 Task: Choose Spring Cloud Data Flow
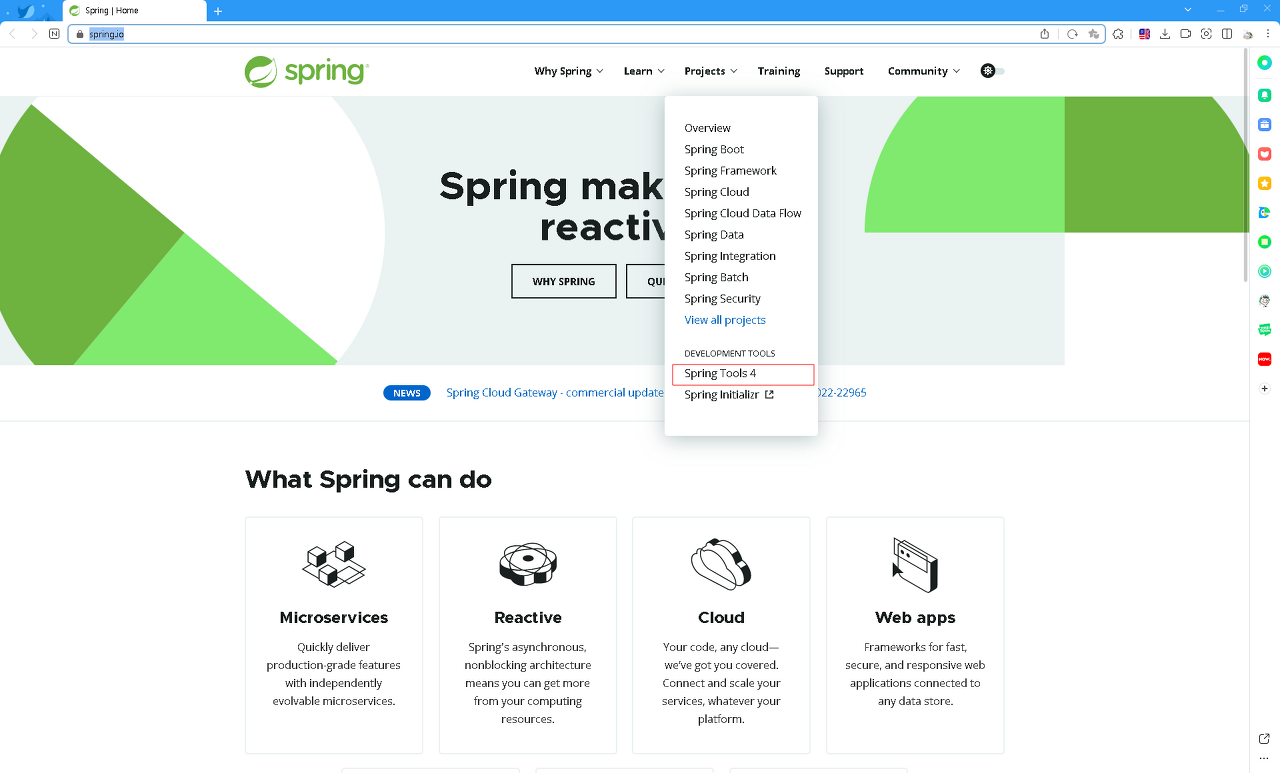[743, 213]
